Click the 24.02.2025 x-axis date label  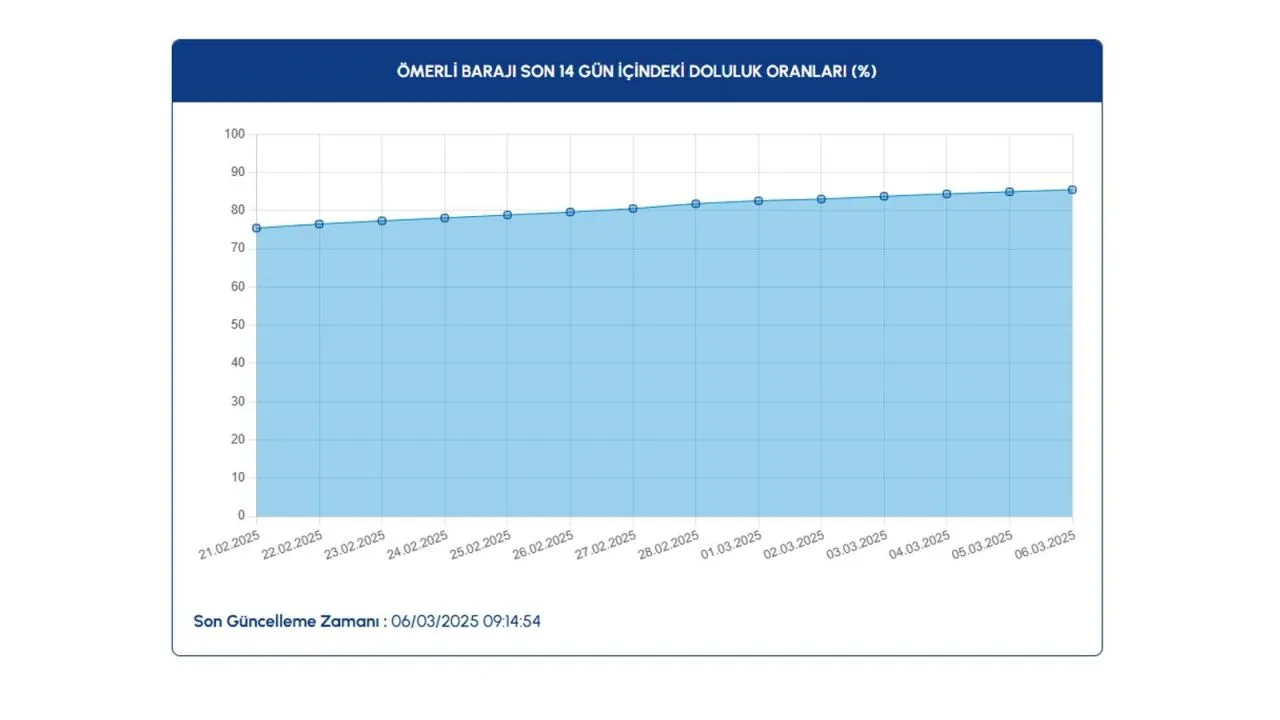point(419,545)
